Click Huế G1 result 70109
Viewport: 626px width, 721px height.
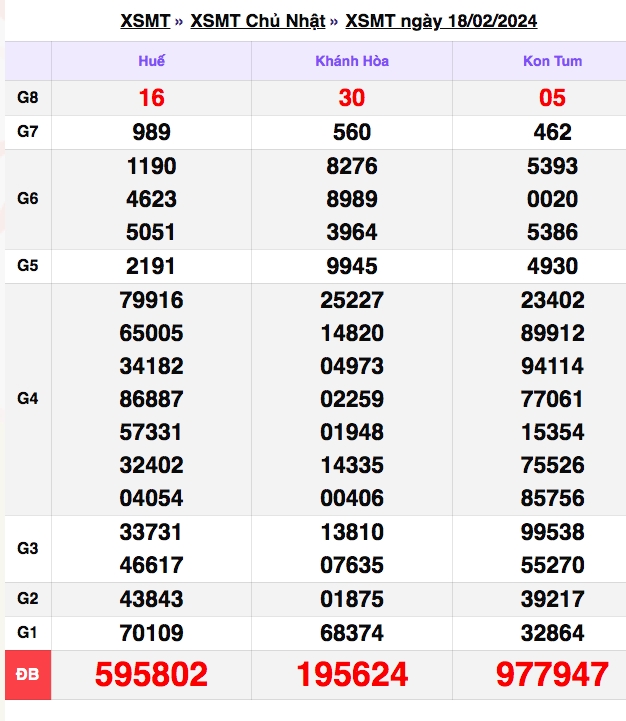click(x=151, y=633)
